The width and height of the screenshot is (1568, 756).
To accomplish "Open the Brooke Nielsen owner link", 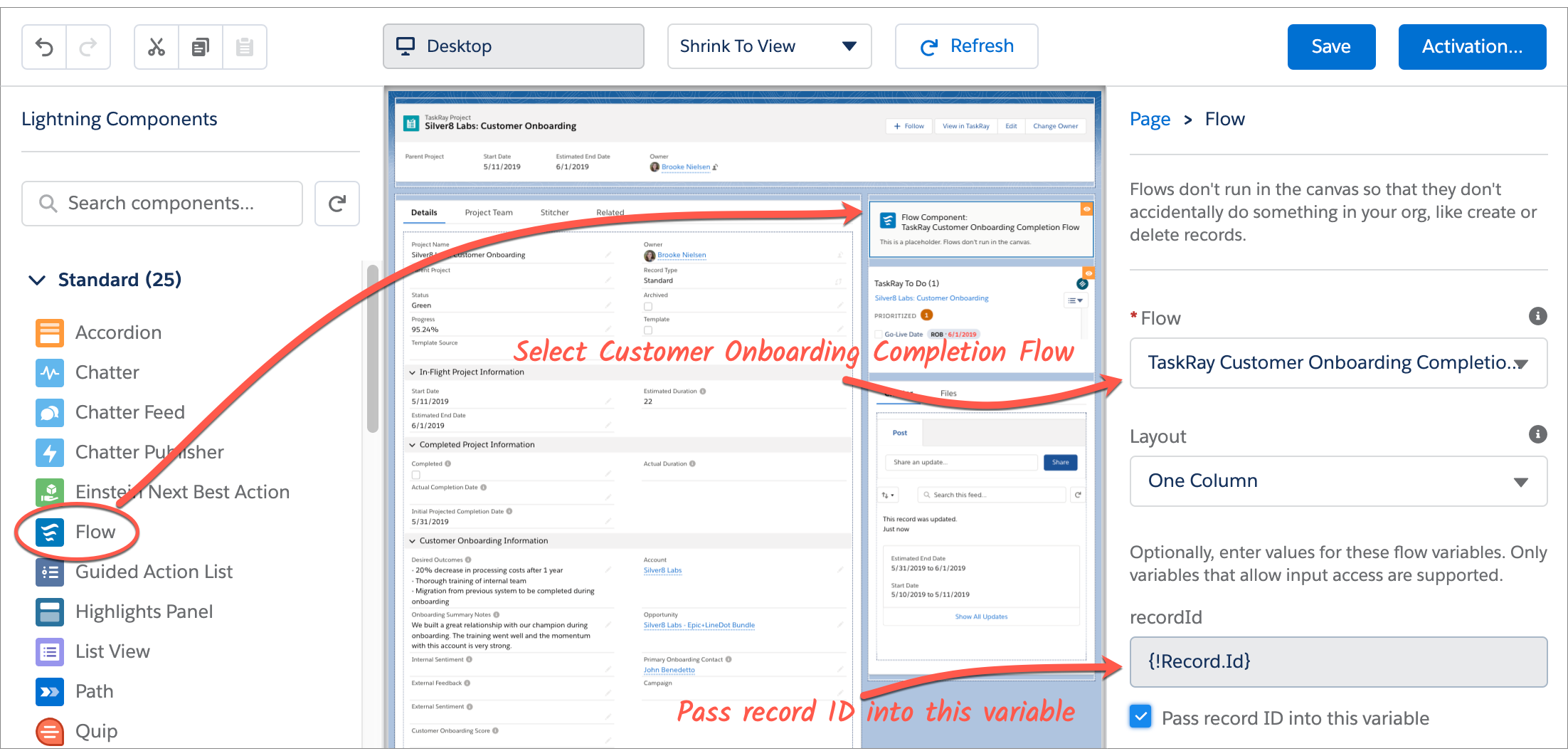I will pyautogui.click(x=685, y=167).
